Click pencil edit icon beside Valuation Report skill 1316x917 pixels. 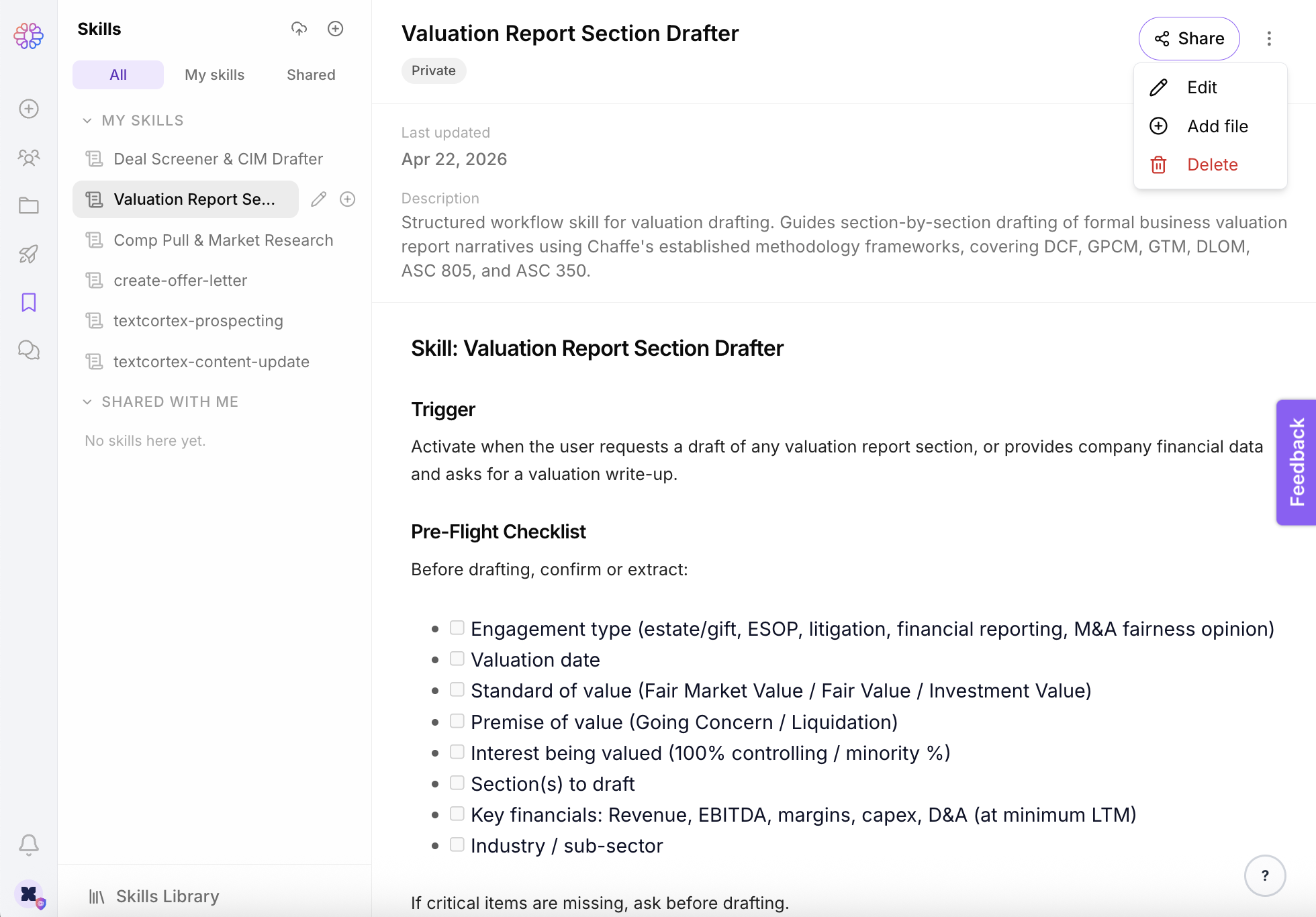318,199
